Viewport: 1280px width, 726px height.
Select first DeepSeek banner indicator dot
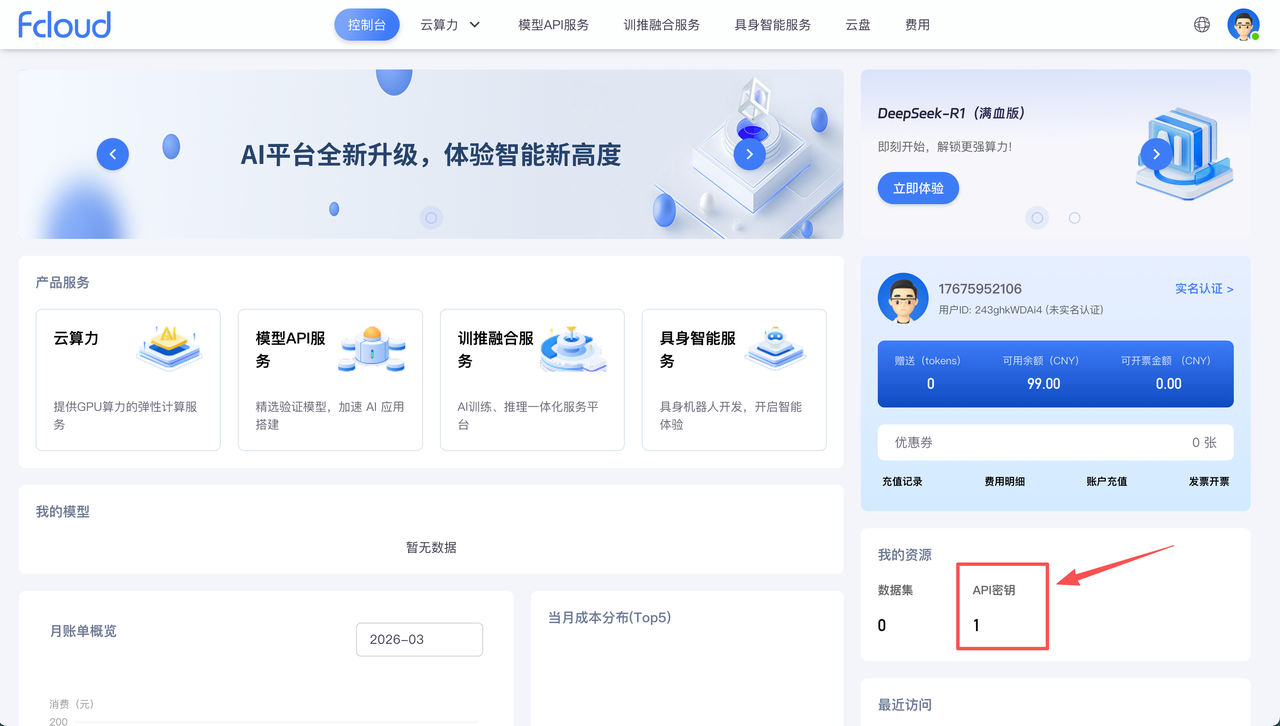pos(1037,217)
